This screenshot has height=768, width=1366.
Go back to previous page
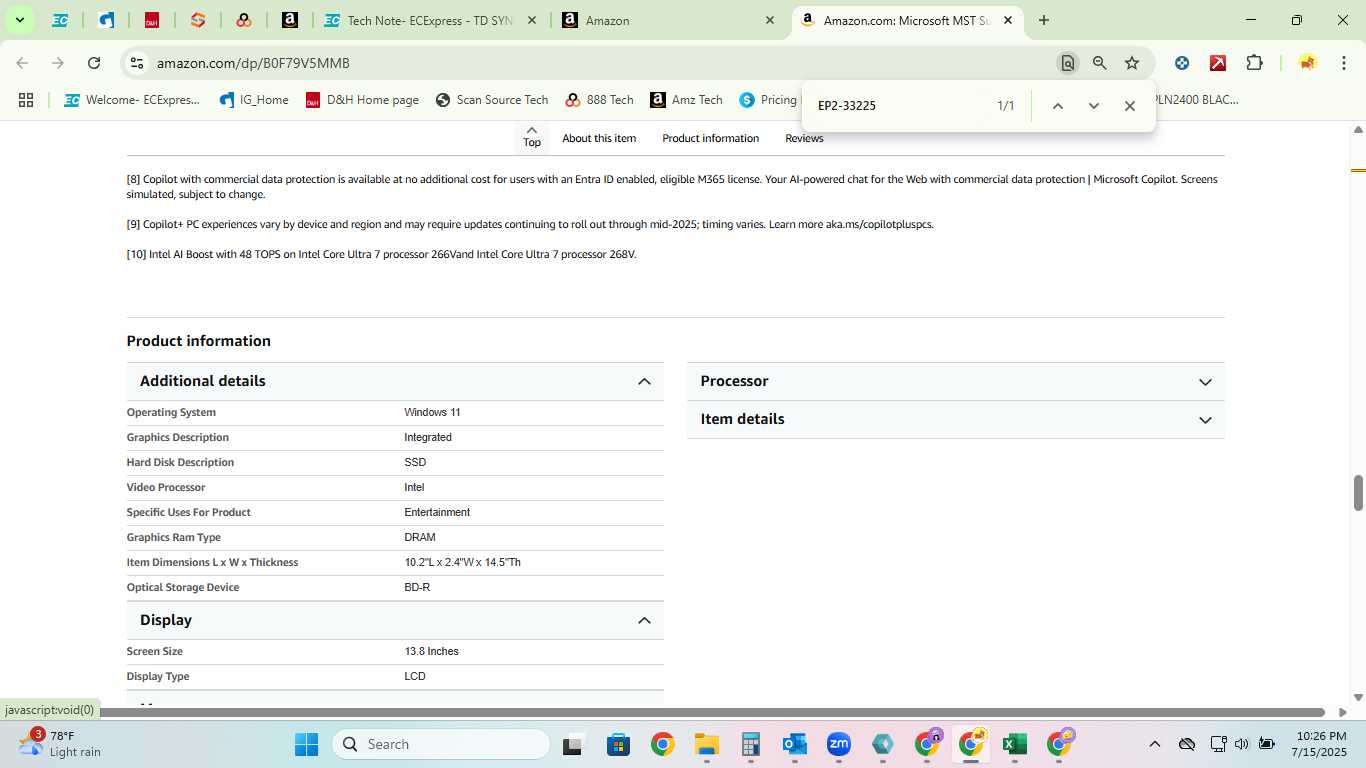[22, 63]
